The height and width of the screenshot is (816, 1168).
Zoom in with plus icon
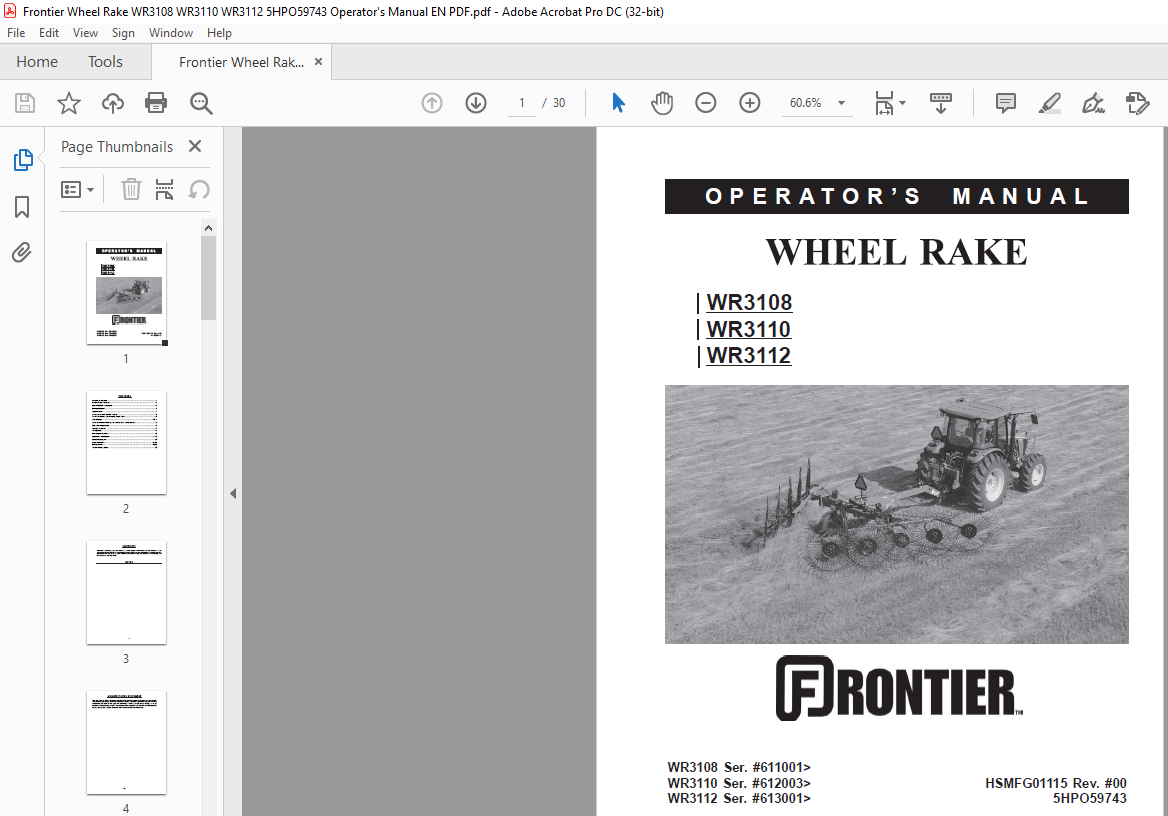click(749, 103)
